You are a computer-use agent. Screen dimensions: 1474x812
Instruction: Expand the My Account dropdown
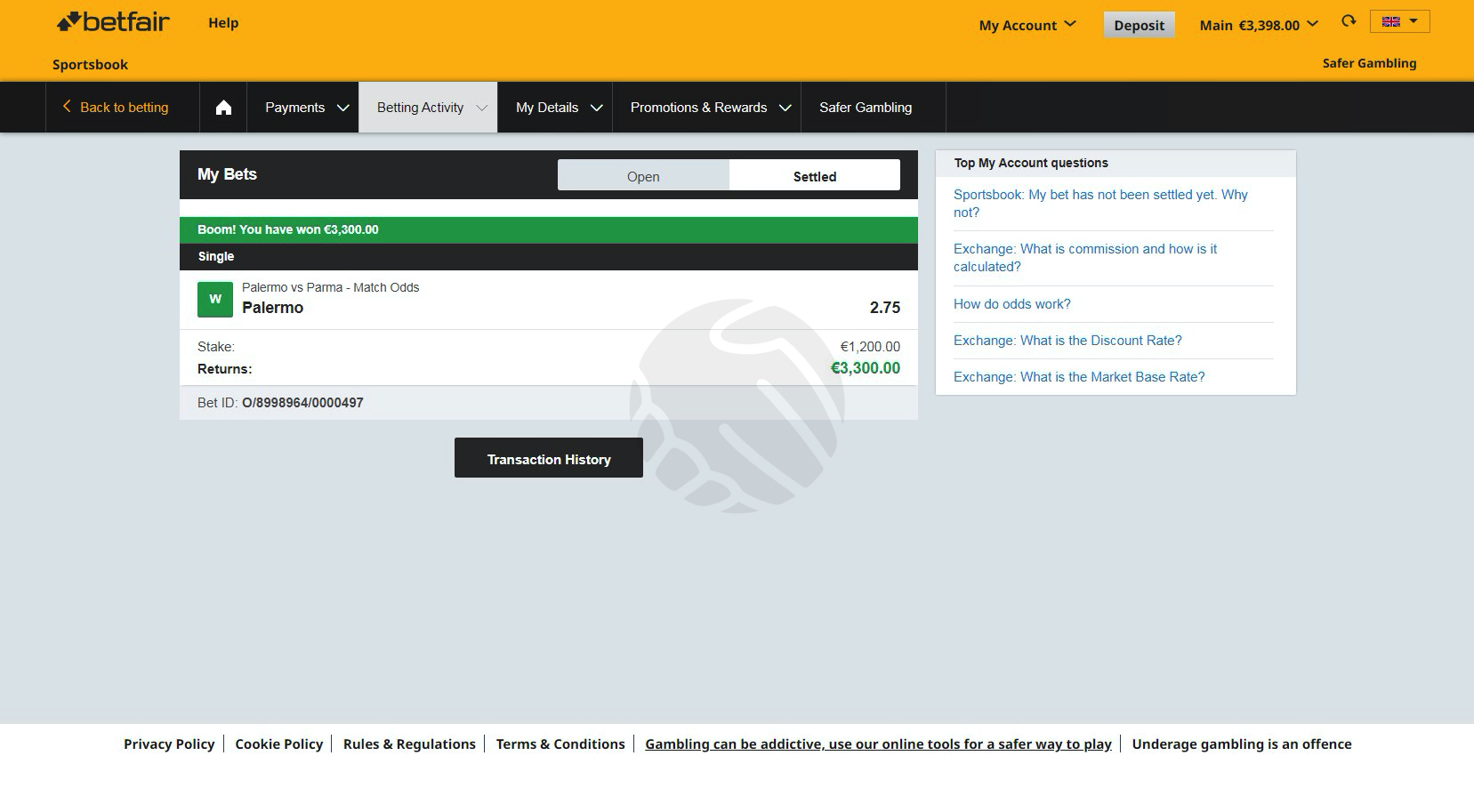[x=1027, y=25]
